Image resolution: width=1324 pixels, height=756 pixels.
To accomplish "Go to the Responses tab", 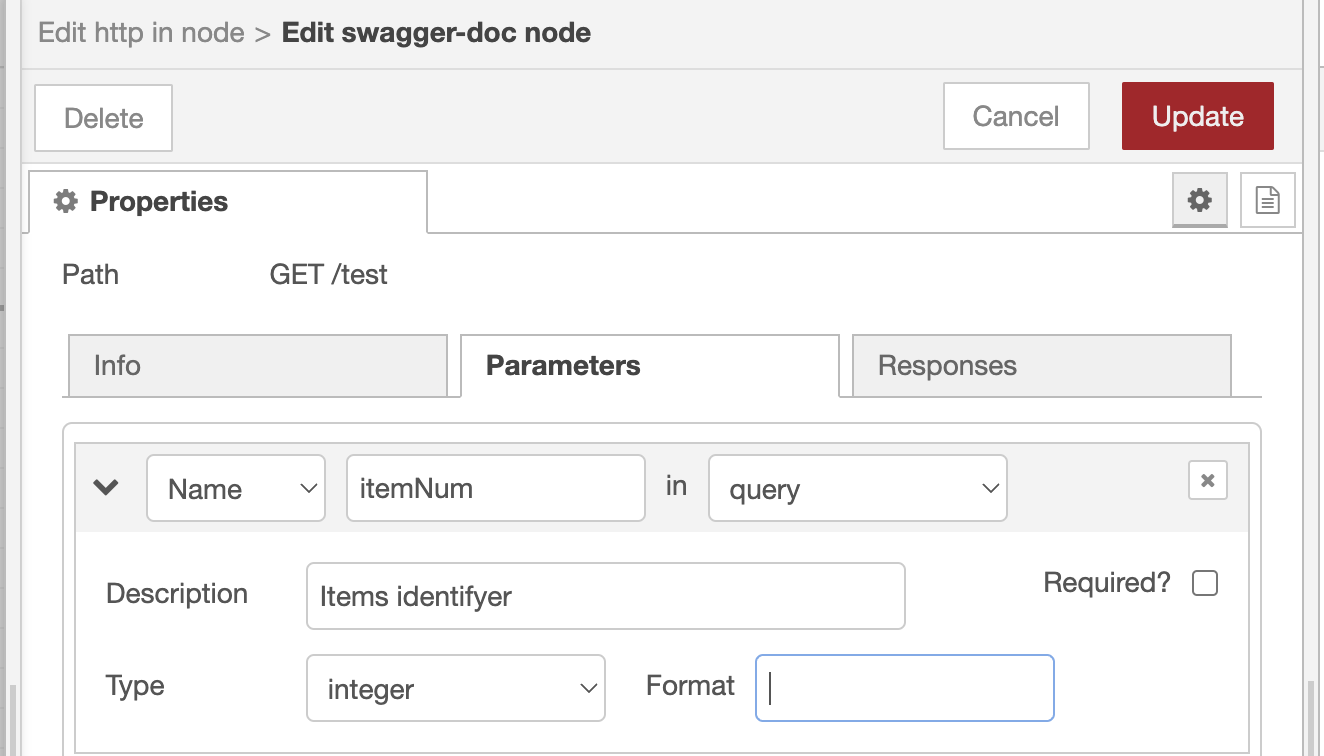I will click(x=1041, y=366).
